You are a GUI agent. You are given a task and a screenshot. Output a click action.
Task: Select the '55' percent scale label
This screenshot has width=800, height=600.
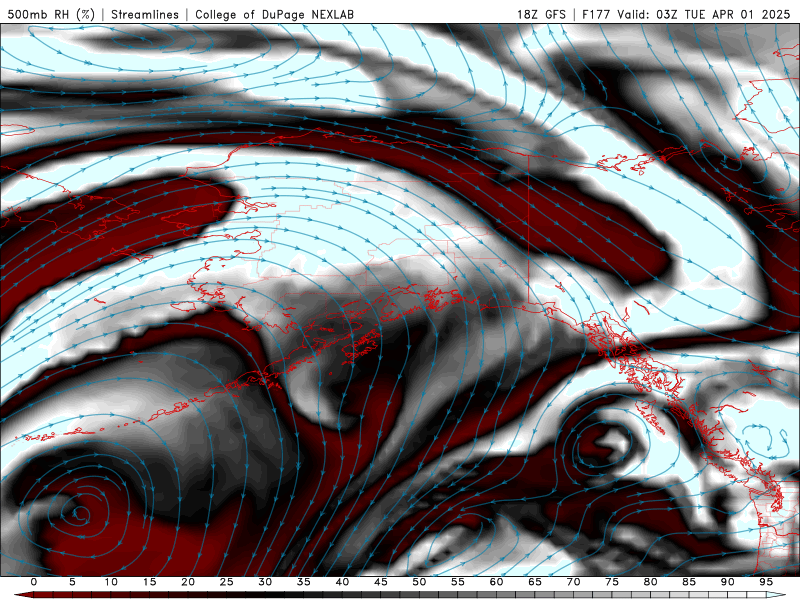458,582
